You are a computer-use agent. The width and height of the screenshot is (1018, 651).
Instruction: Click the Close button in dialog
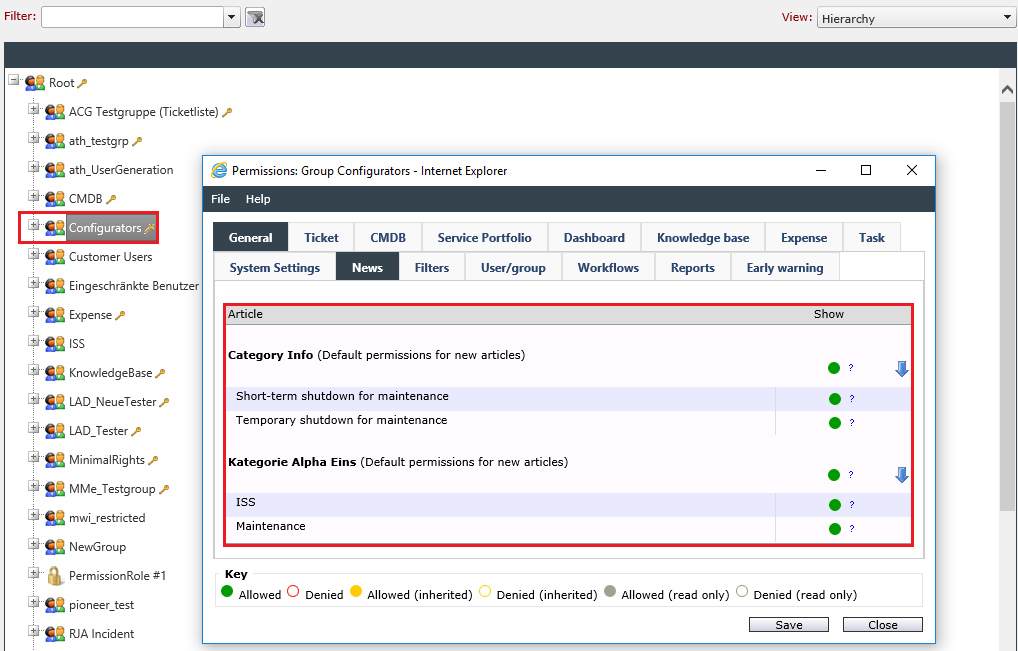click(x=882, y=624)
